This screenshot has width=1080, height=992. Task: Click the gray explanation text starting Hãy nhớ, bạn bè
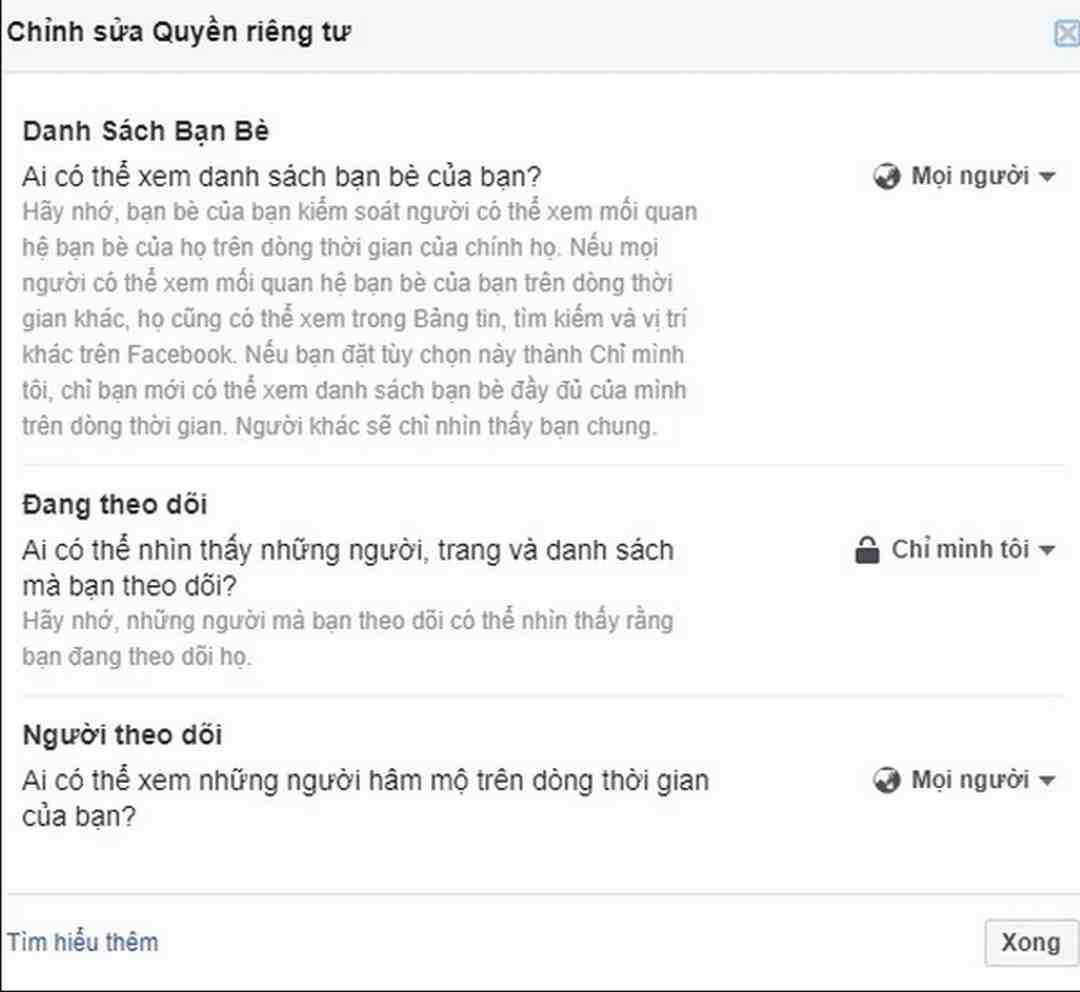(360, 319)
